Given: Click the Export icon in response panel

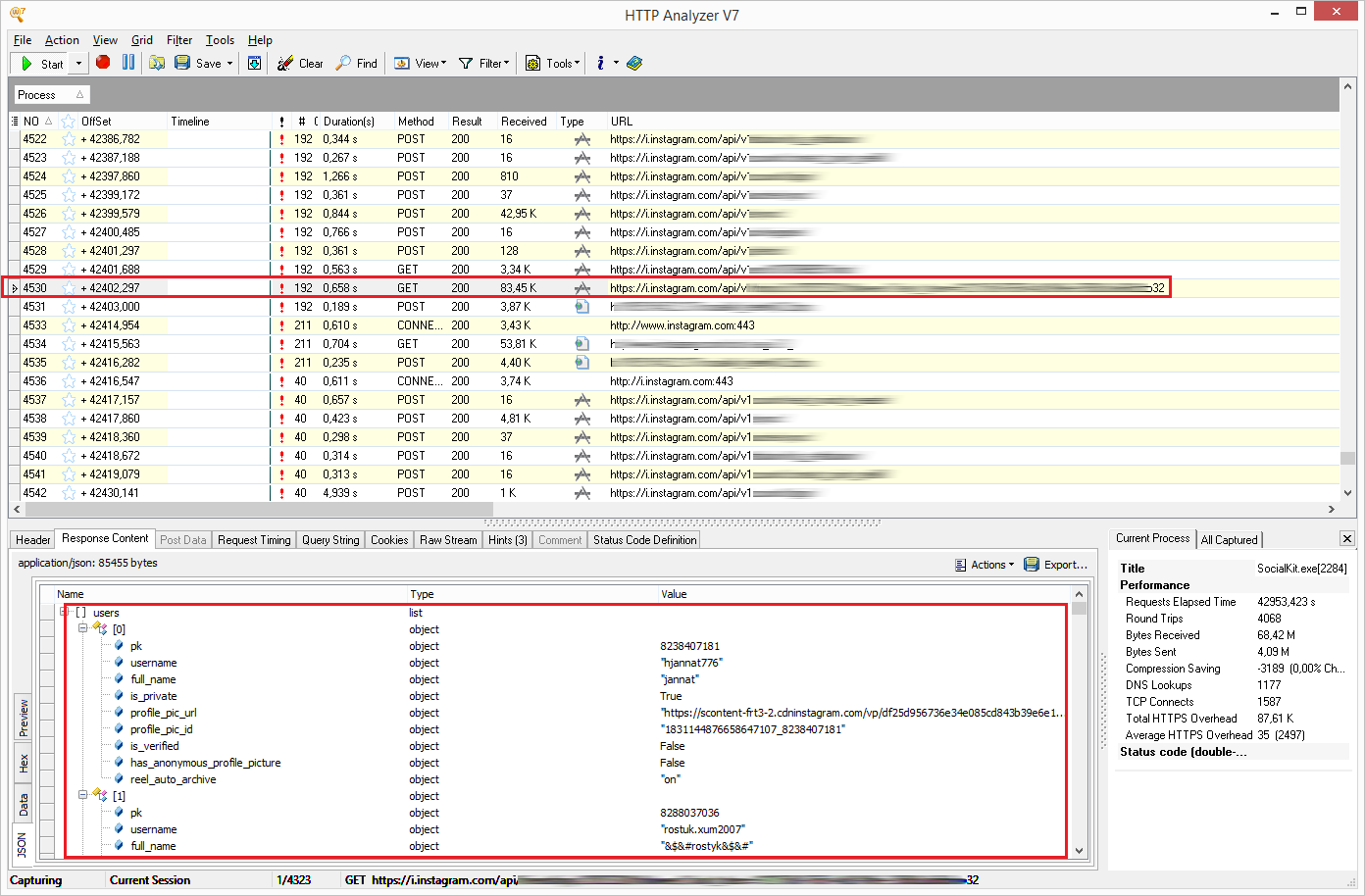Looking at the screenshot, I should 1032,565.
